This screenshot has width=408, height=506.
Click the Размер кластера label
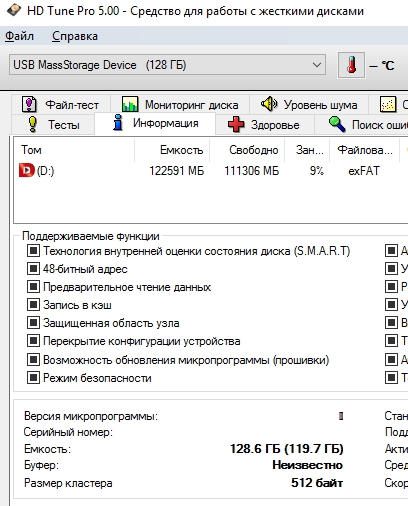coord(68,483)
